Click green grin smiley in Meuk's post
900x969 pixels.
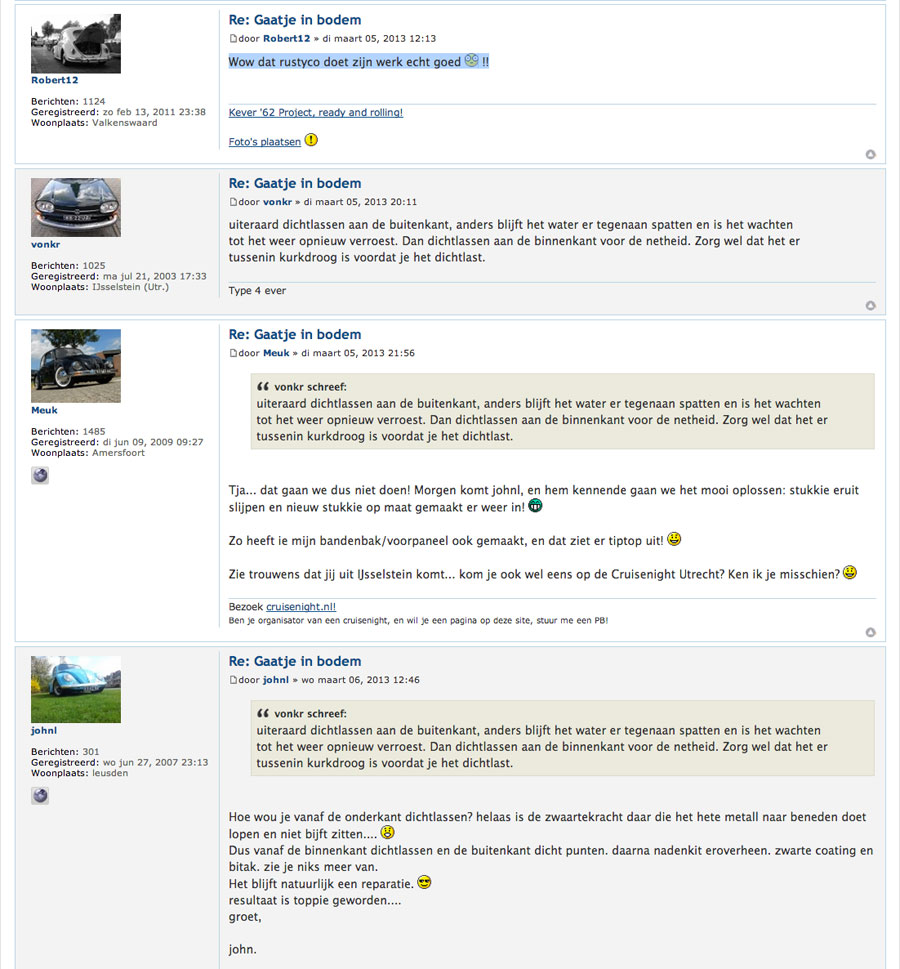click(535, 506)
